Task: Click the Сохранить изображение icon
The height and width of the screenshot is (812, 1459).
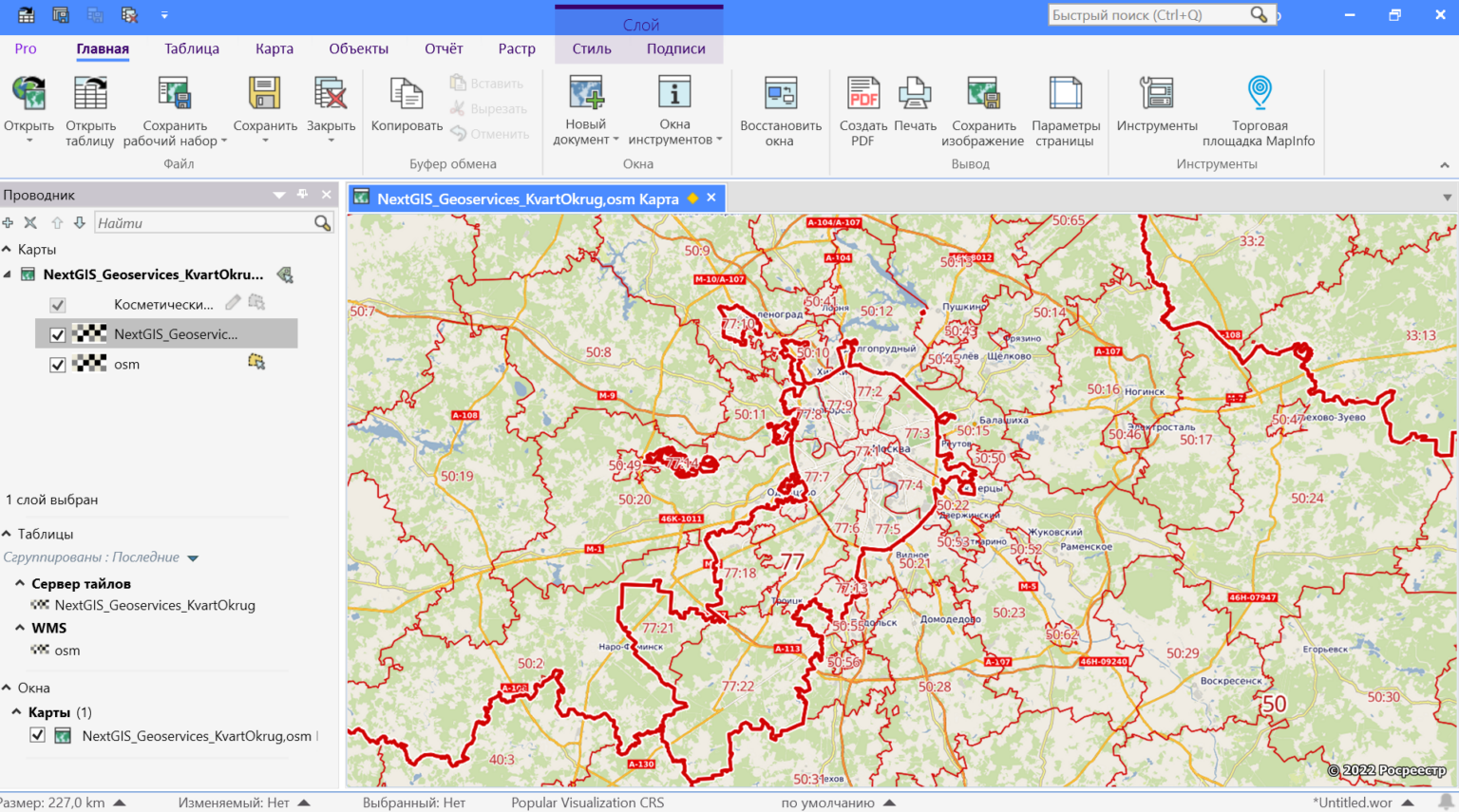Action: pos(983,107)
